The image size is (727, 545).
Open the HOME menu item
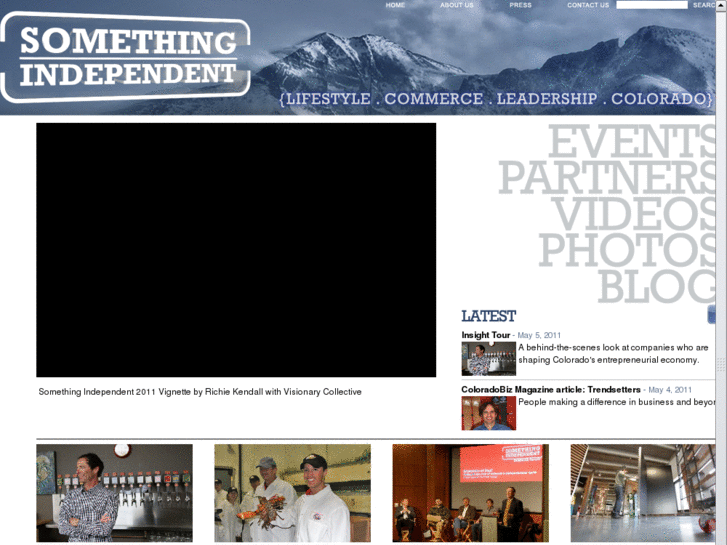(x=395, y=5)
